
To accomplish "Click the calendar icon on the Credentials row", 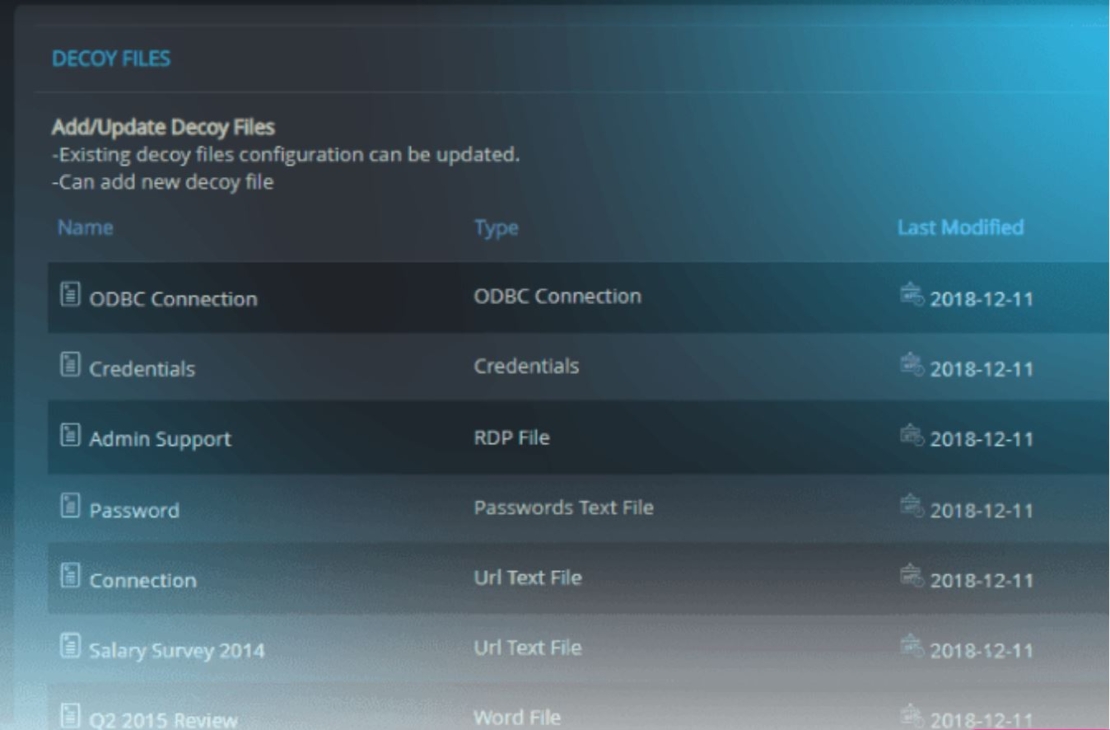I will [915, 365].
